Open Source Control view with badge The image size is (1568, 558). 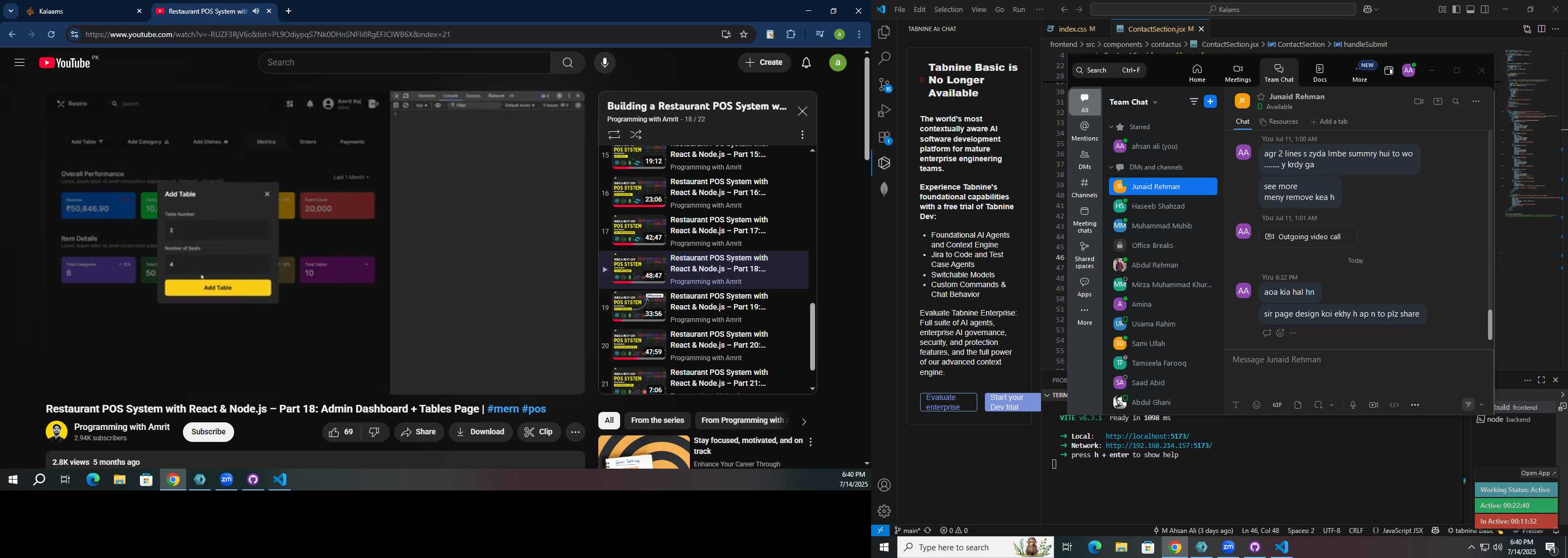point(884,86)
